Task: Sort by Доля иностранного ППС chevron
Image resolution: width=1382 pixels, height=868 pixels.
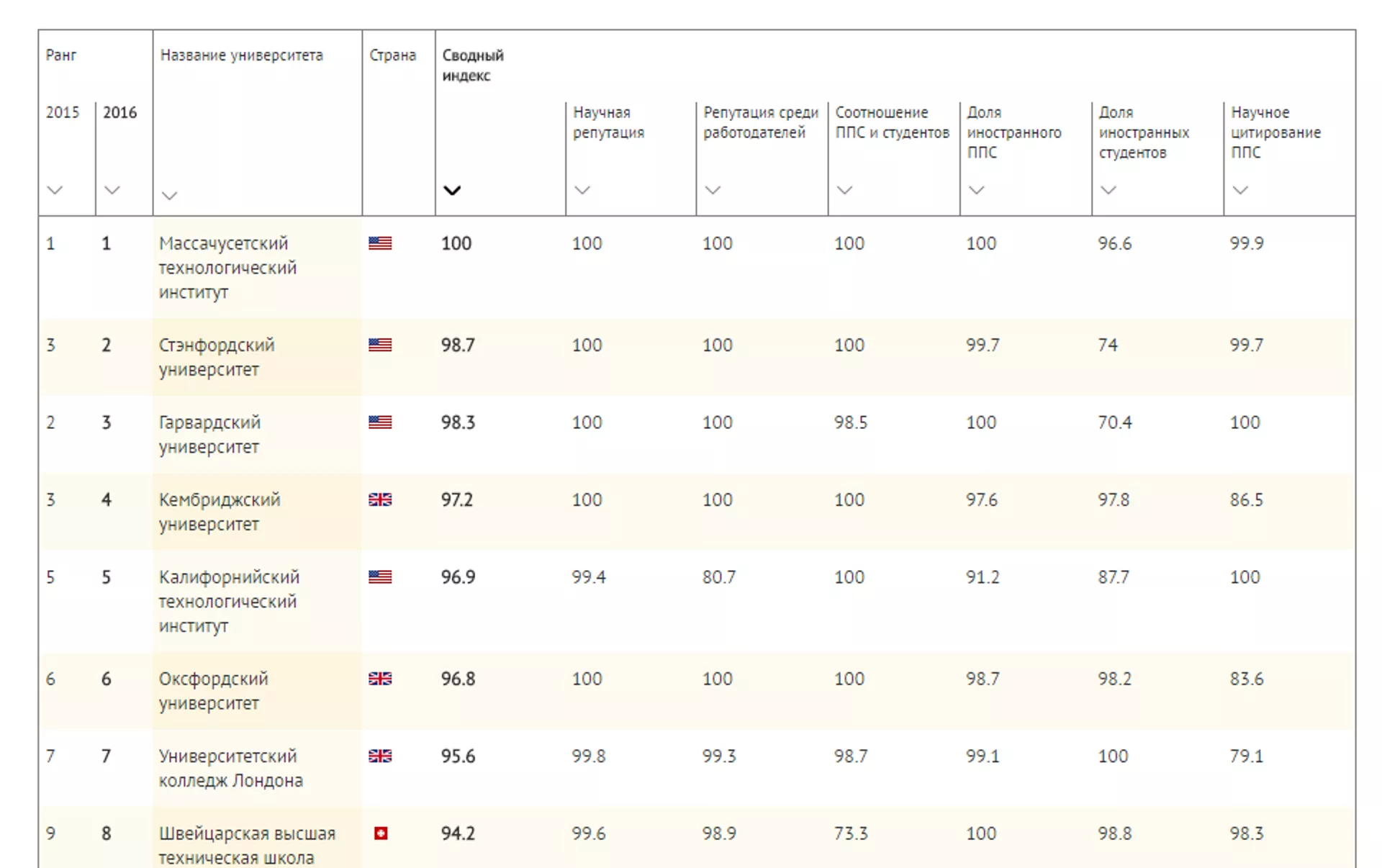Action: point(976,190)
